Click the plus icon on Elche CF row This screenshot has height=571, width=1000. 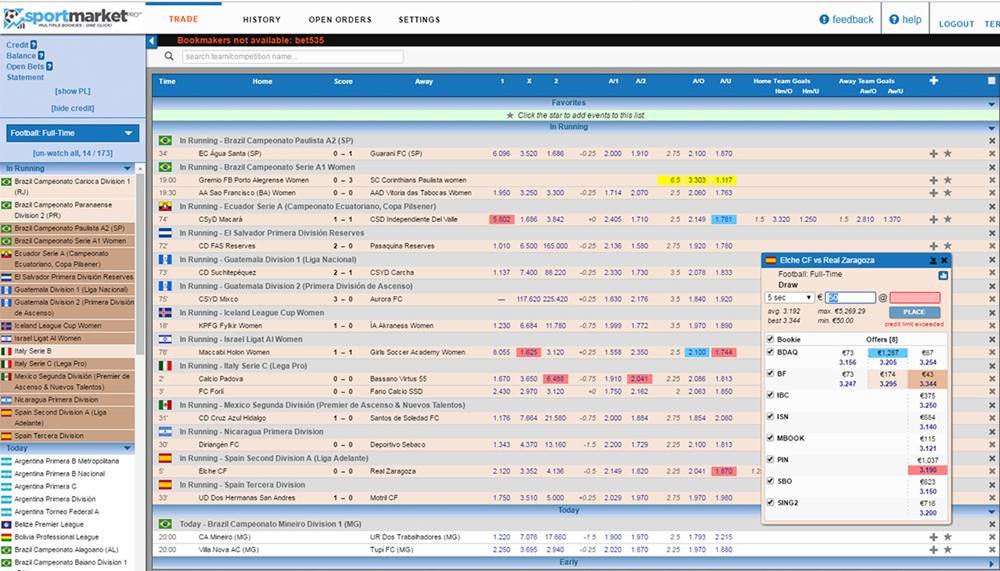933,471
